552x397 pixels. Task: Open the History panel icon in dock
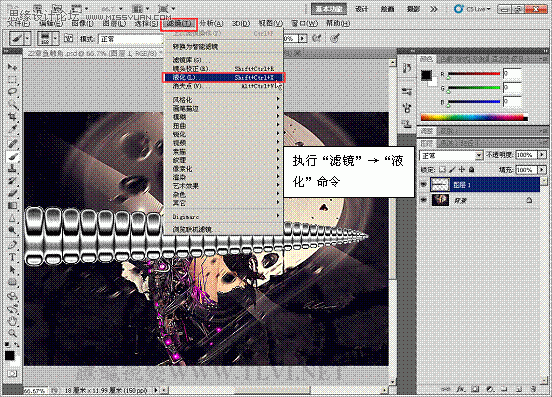tap(407, 68)
